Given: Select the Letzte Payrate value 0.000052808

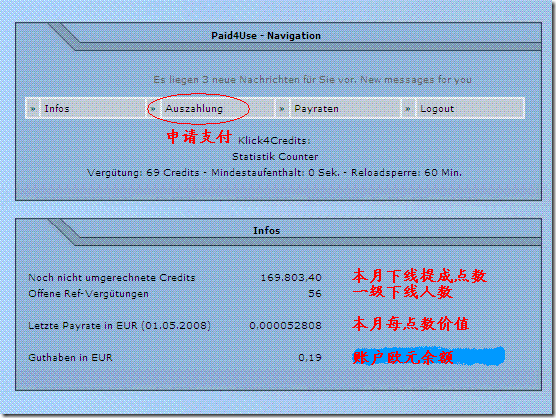Looking at the screenshot, I should [285, 325].
